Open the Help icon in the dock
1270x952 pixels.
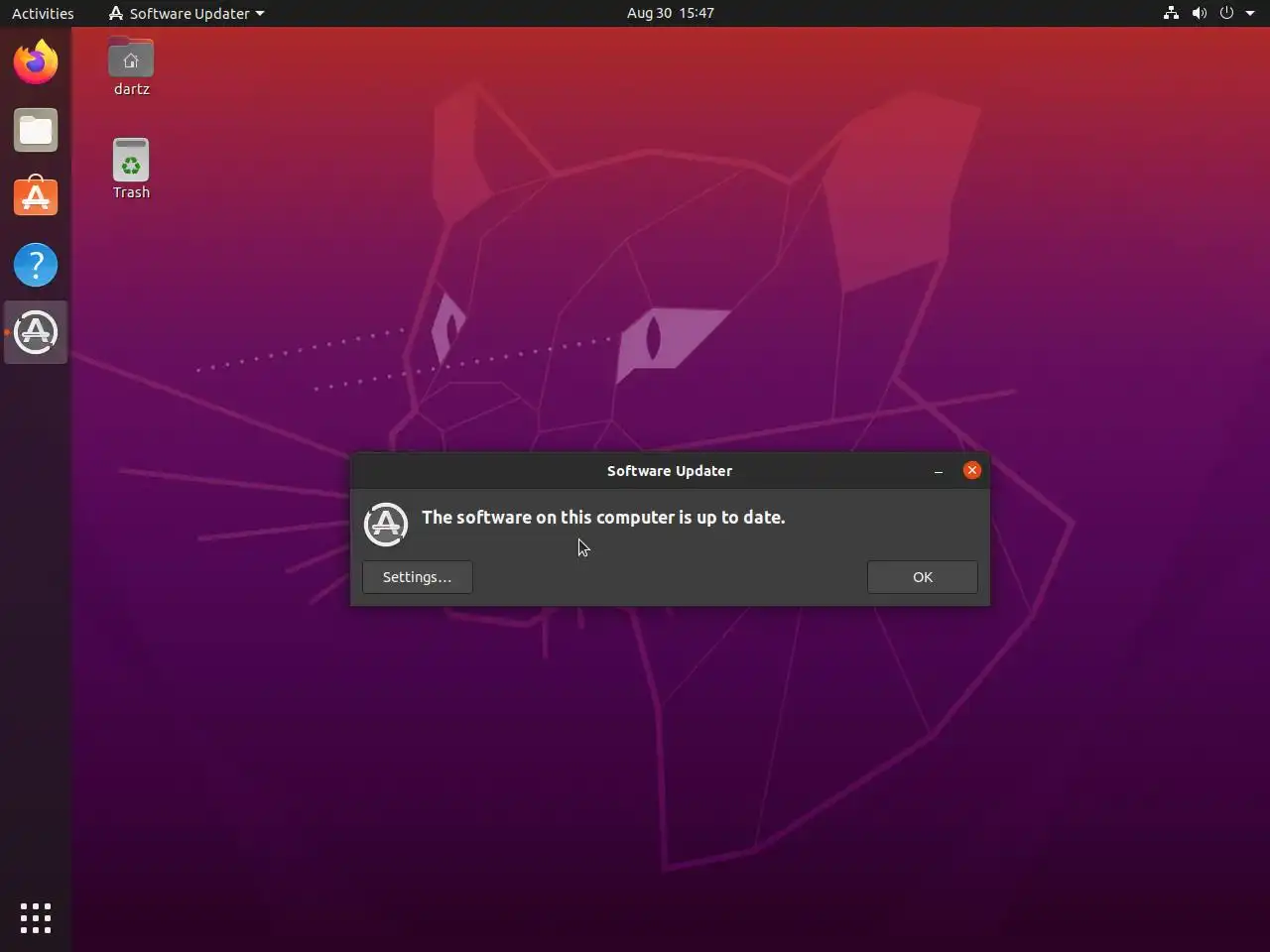pyautogui.click(x=36, y=265)
